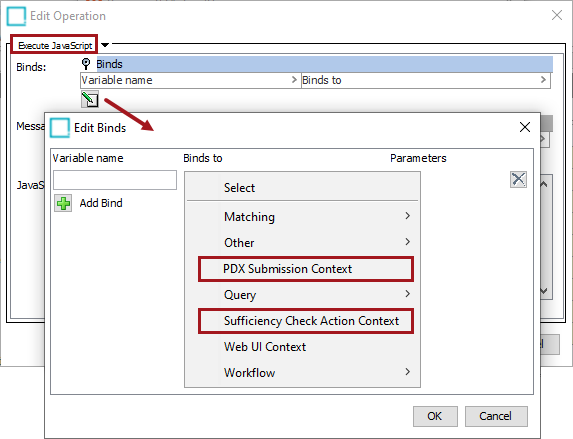
Task: Close the Edit Operation window
Action: tap(557, 15)
